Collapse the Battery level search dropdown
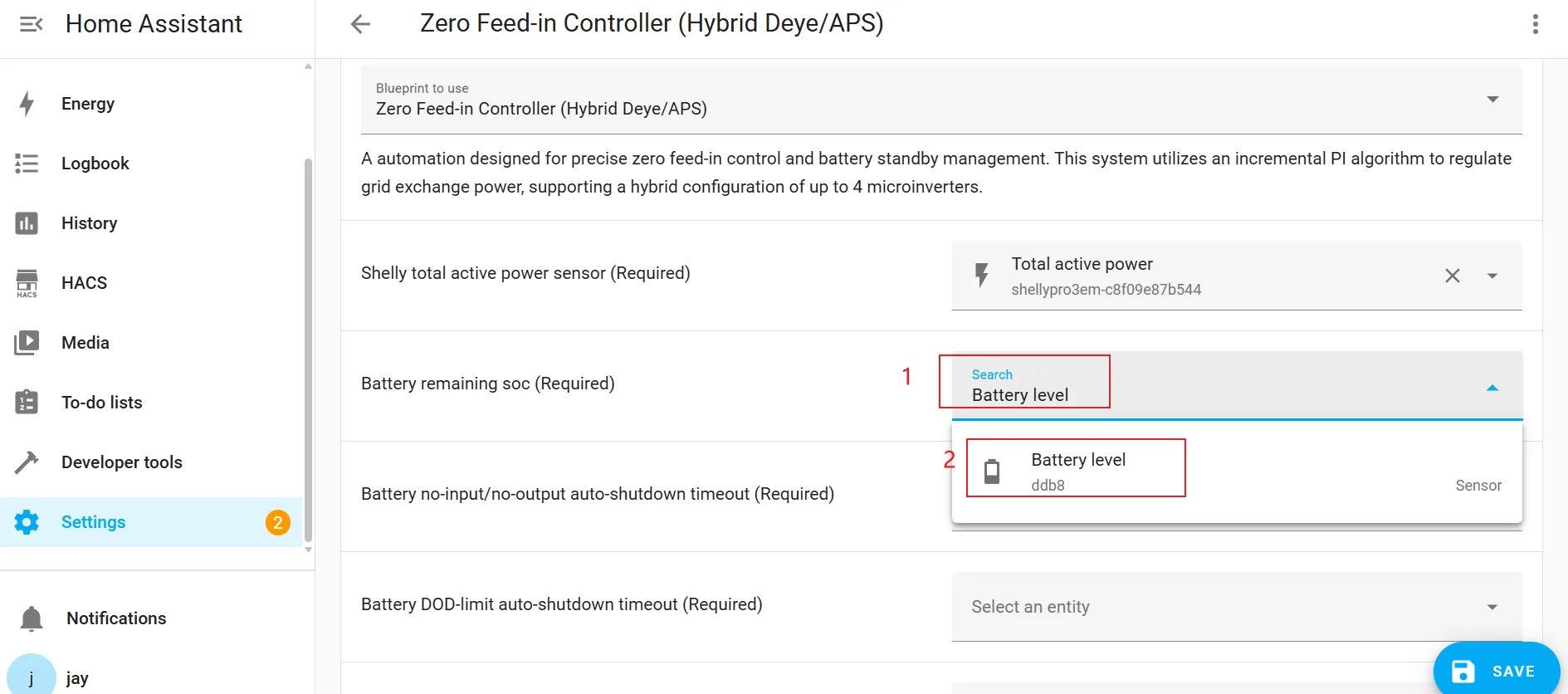The height and width of the screenshot is (694, 1568). 1492,388
